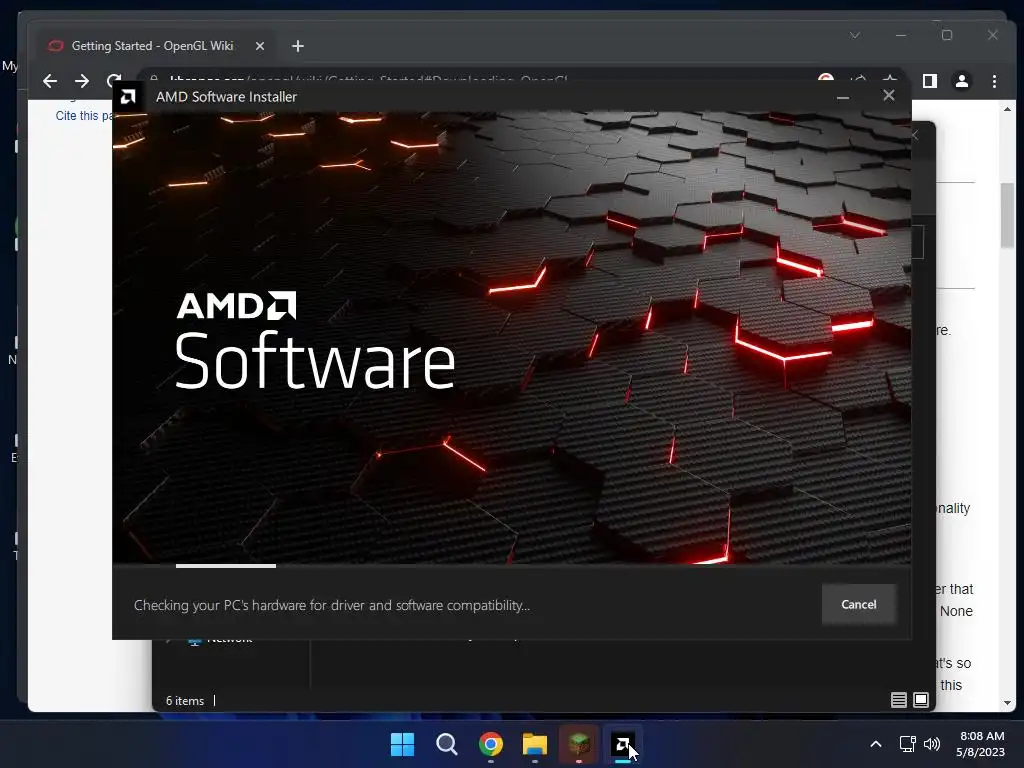Image resolution: width=1024 pixels, height=768 pixels.
Task: Click the Cite this page link in Chrome
Action: (x=84, y=116)
